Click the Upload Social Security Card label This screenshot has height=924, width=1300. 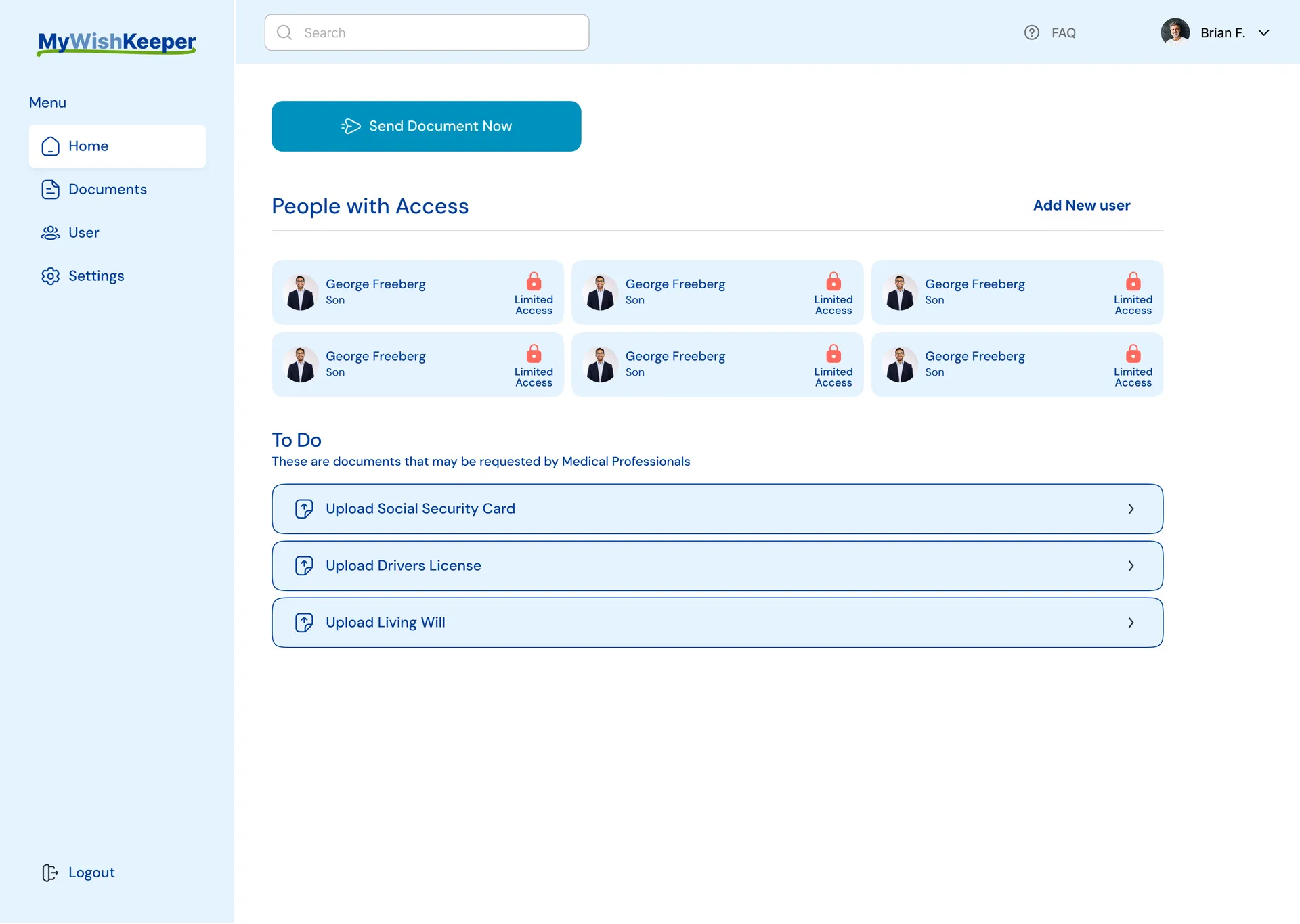tap(420, 509)
